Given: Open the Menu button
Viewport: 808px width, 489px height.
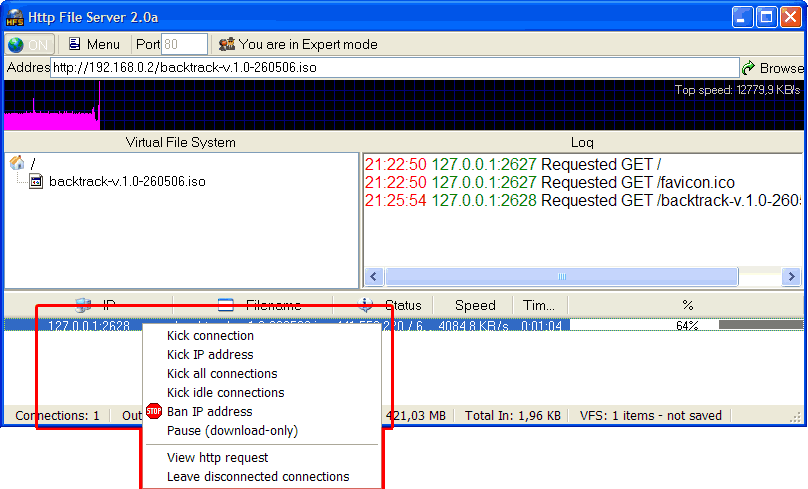Looking at the screenshot, I should (94, 44).
